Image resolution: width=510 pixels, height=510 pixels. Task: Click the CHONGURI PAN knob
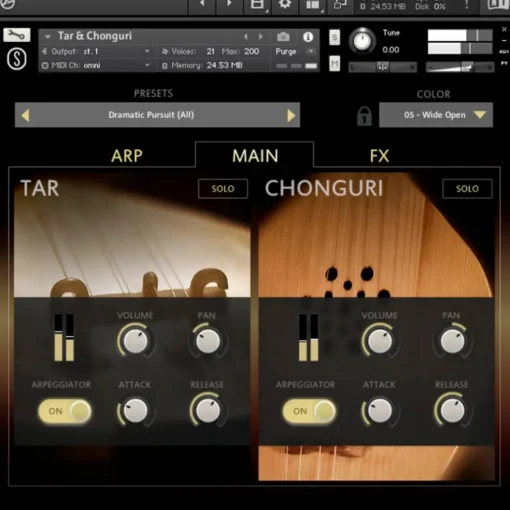(452, 341)
